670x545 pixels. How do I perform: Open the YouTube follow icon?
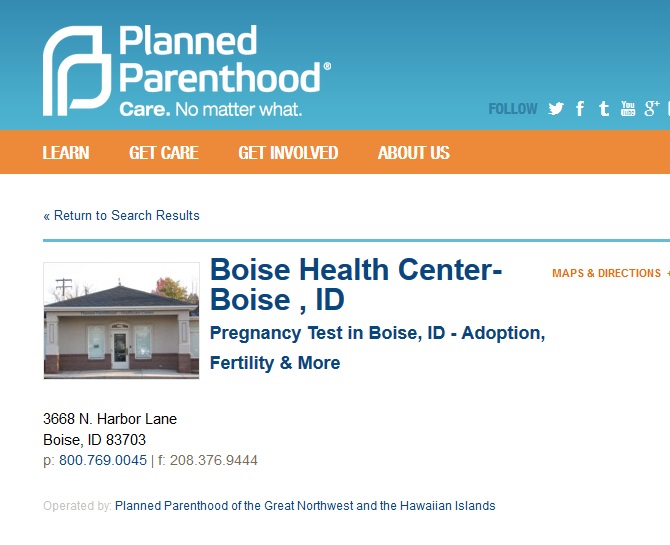tap(628, 109)
